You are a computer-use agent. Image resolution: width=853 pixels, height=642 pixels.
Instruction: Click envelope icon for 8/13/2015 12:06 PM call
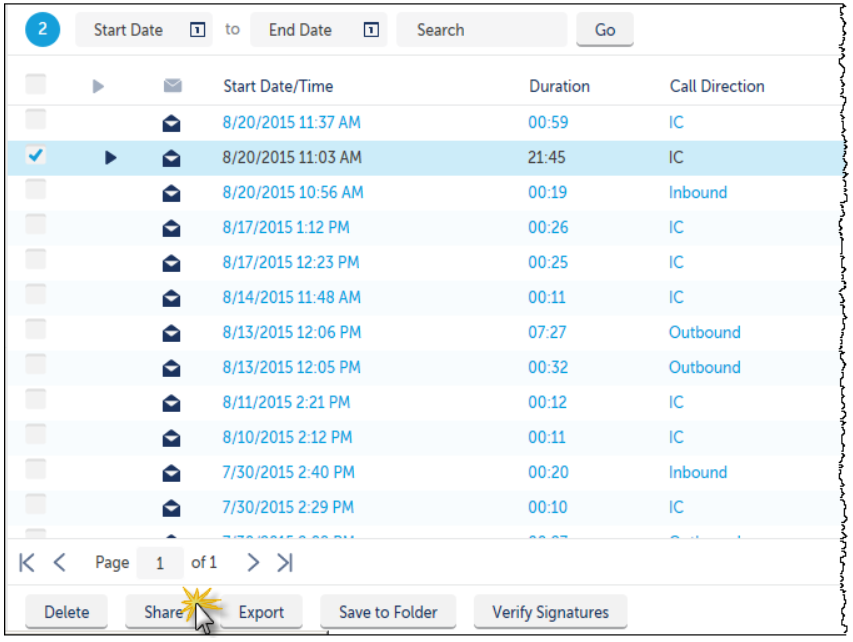[171, 333]
